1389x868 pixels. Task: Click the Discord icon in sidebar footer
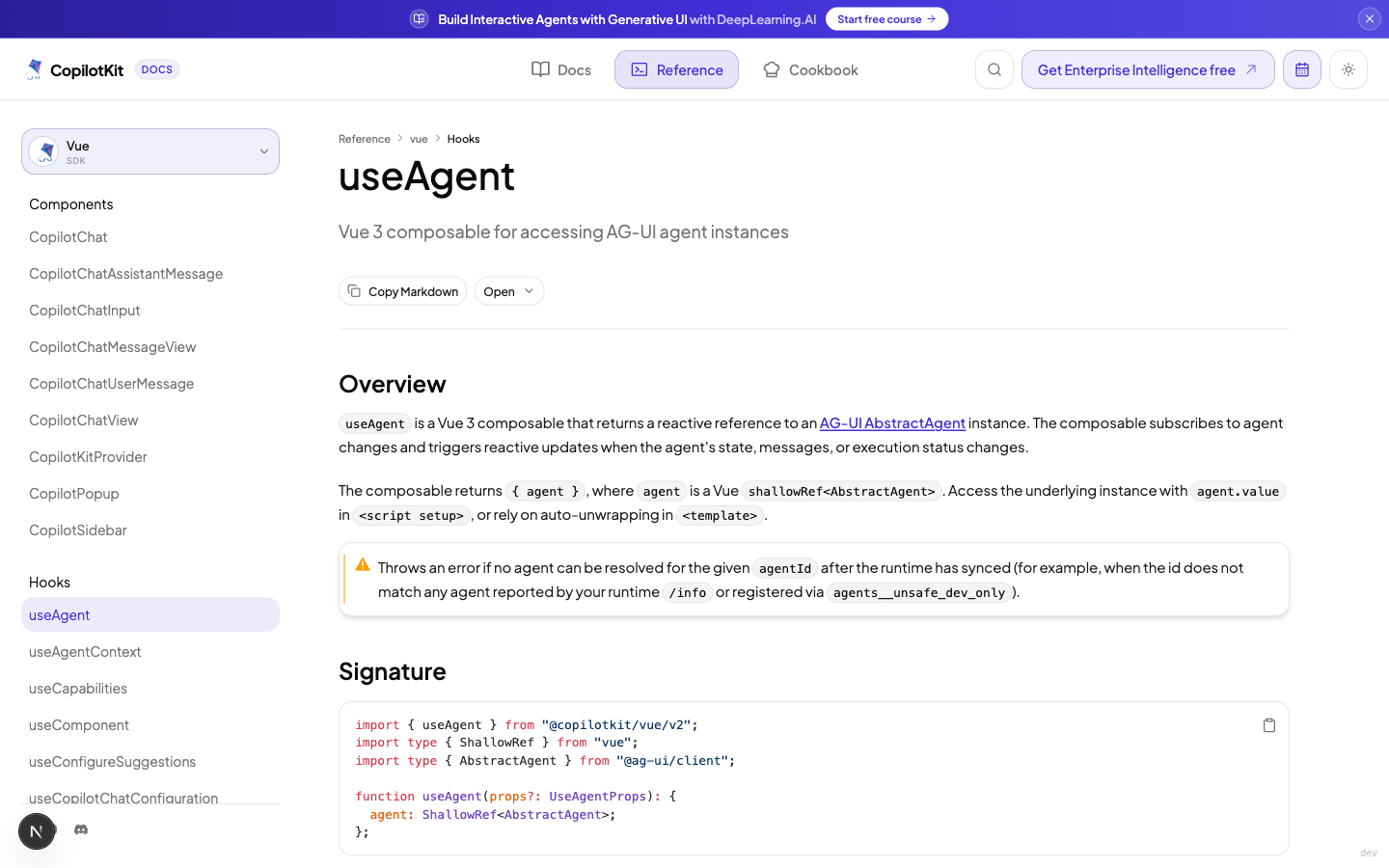(81, 829)
